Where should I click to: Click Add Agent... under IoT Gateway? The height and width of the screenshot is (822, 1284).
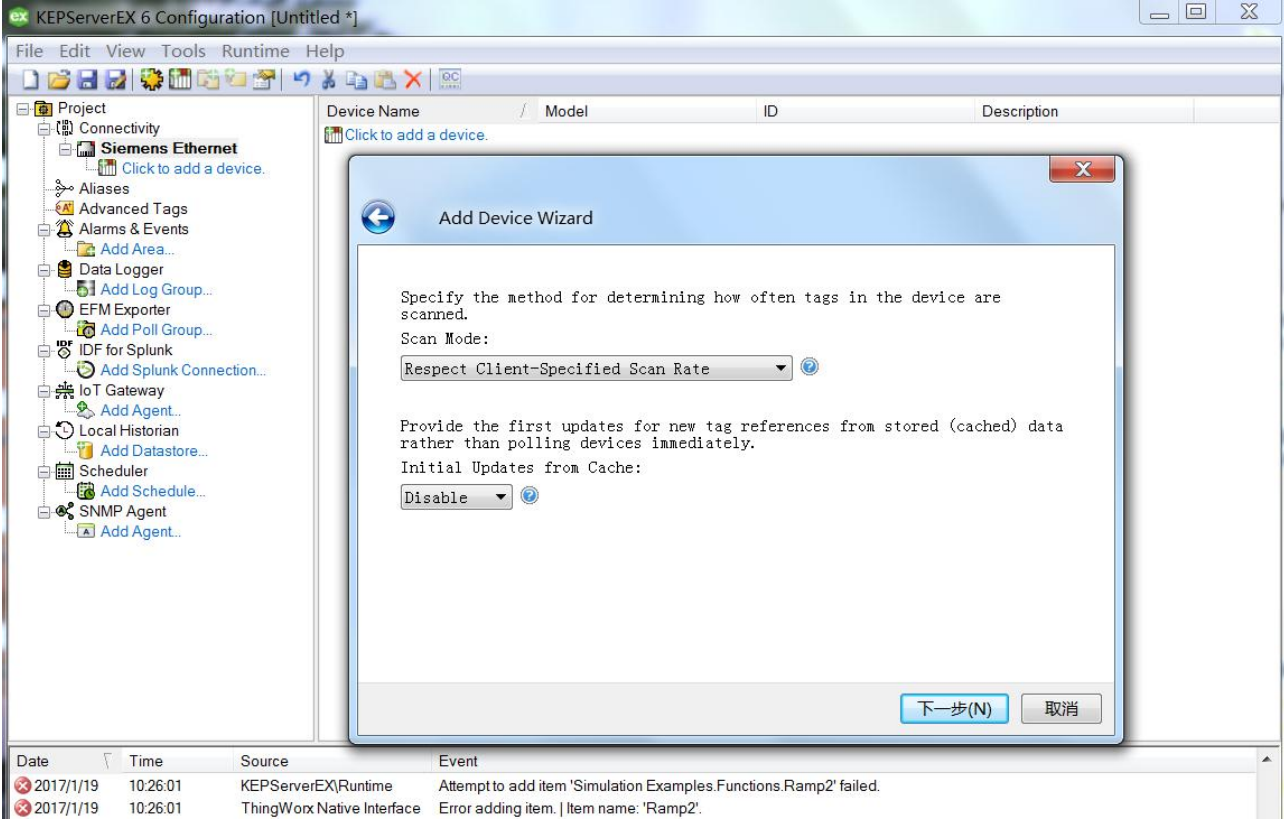[x=141, y=410]
